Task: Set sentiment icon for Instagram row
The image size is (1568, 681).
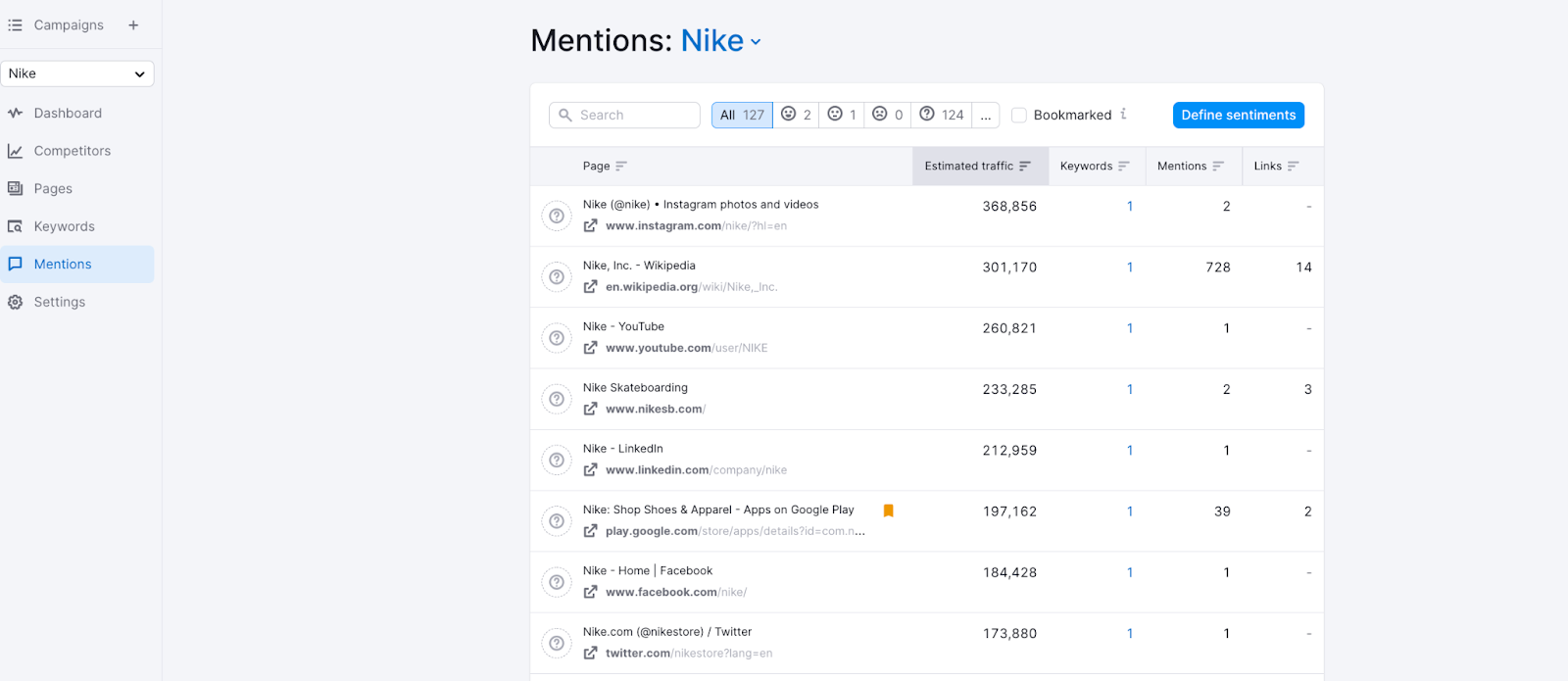Action: (x=557, y=216)
